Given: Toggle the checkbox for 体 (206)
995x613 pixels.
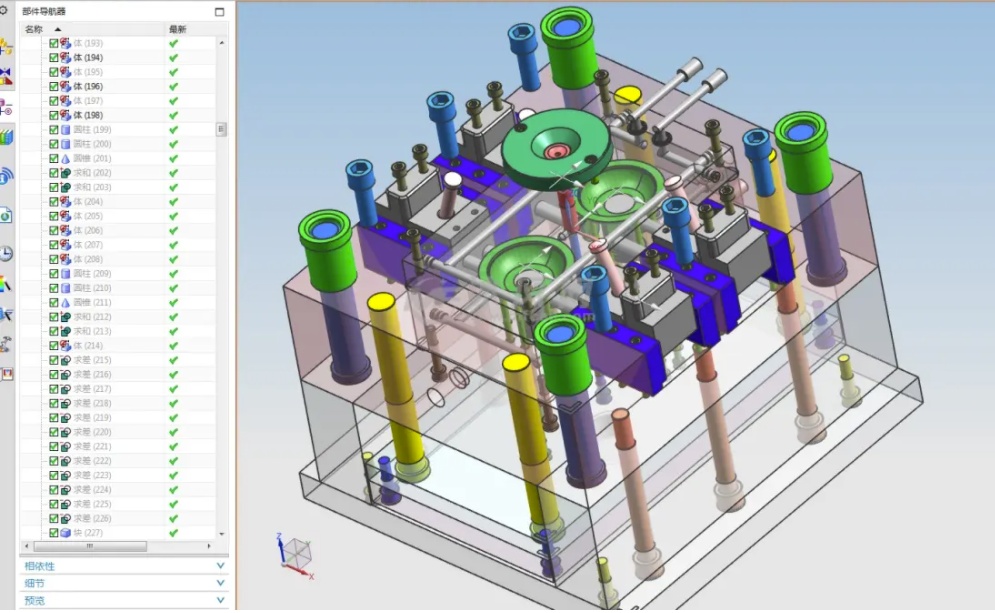Looking at the screenshot, I should point(53,230).
